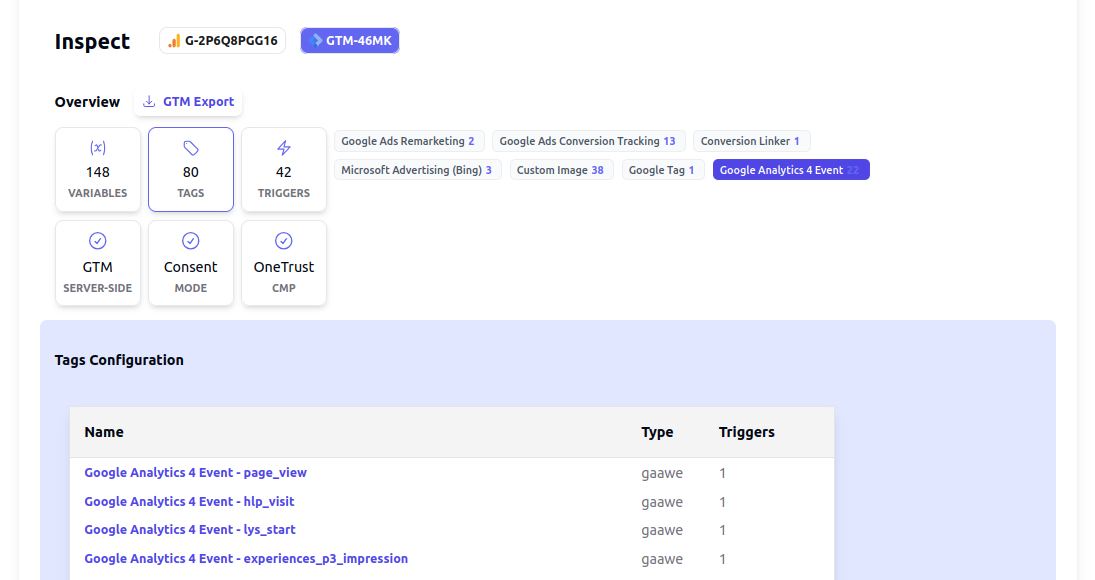Image resolution: width=1095 pixels, height=580 pixels.
Task: Open the 80 Tags card
Action: coord(191,170)
